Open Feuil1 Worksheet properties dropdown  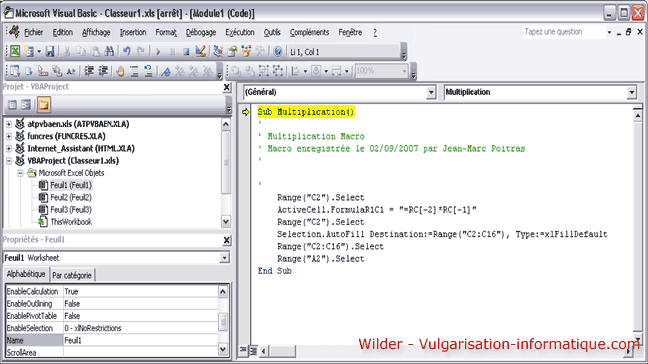point(224,258)
